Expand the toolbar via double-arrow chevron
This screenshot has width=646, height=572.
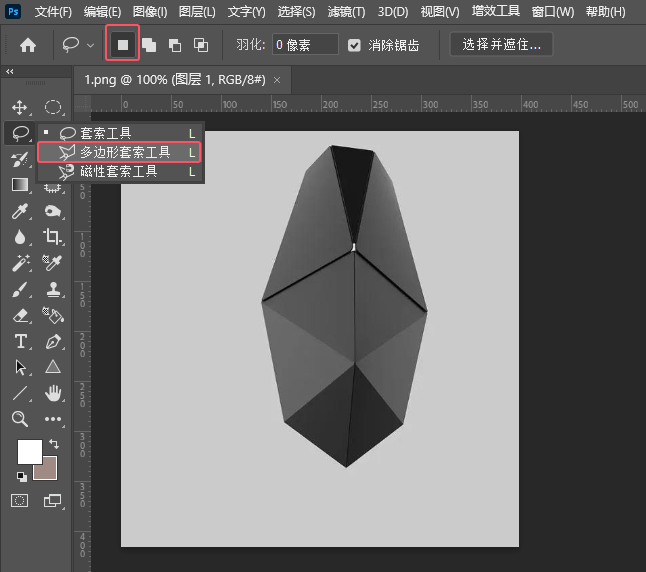(x=10, y=72)
